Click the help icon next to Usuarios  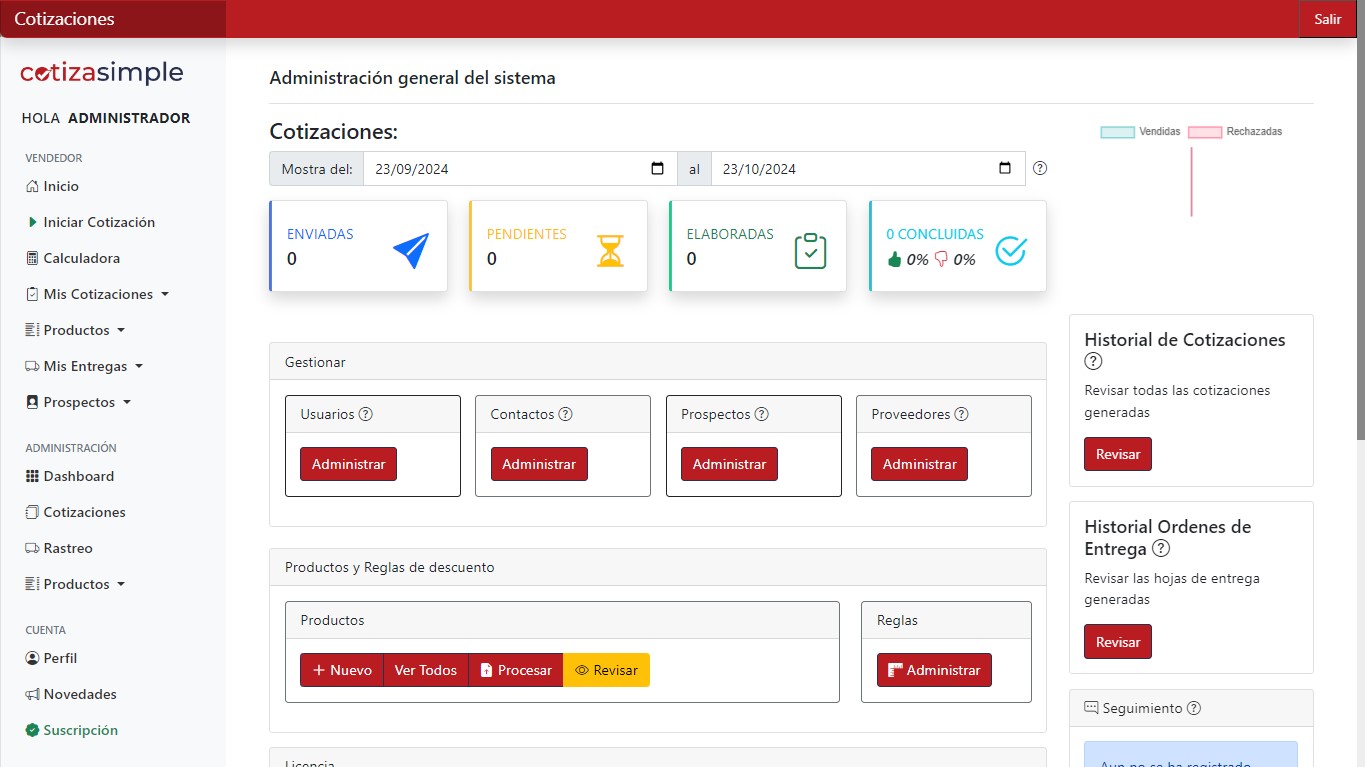[x=366, y=414]
